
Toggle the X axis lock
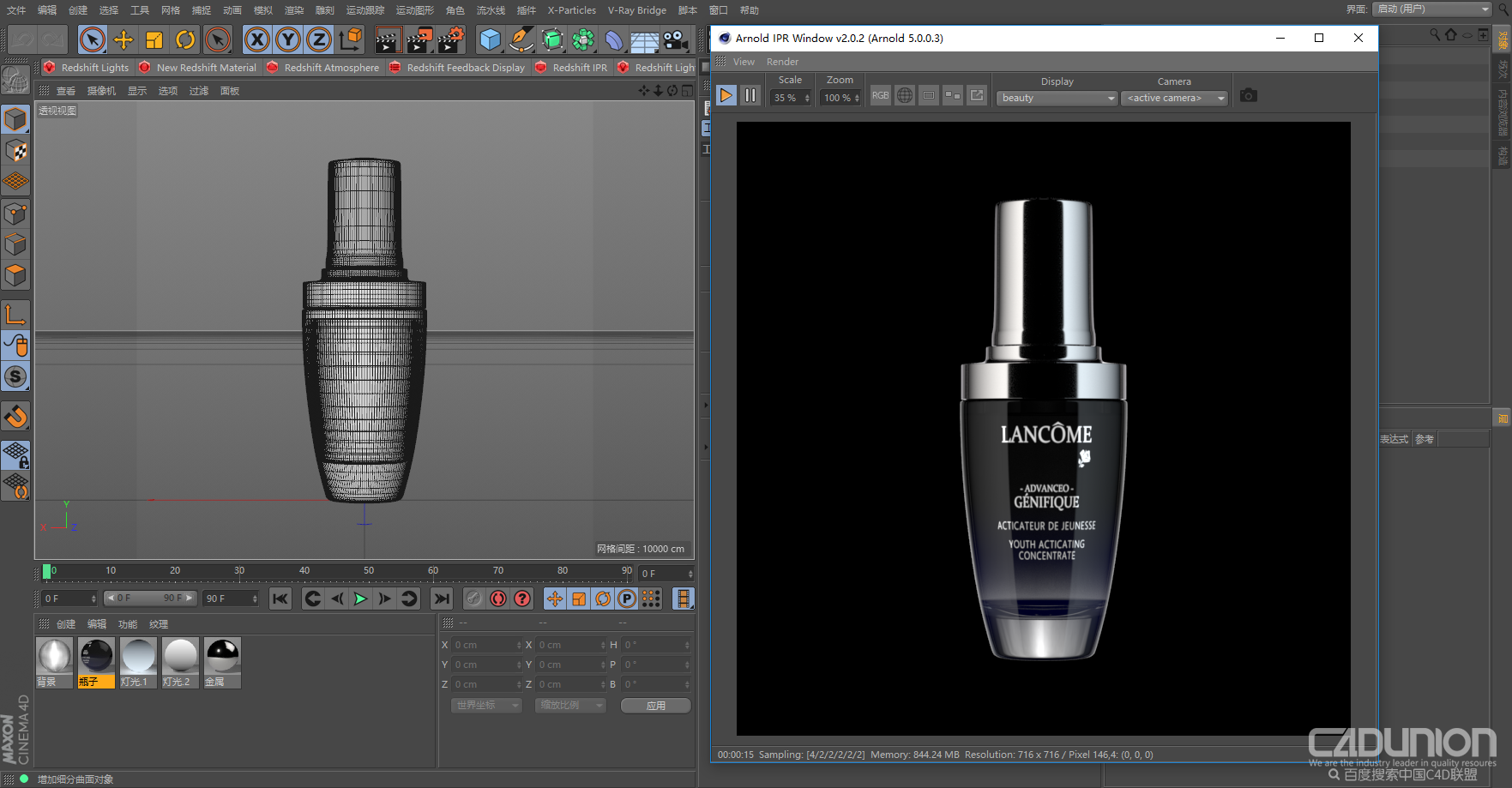257,39
